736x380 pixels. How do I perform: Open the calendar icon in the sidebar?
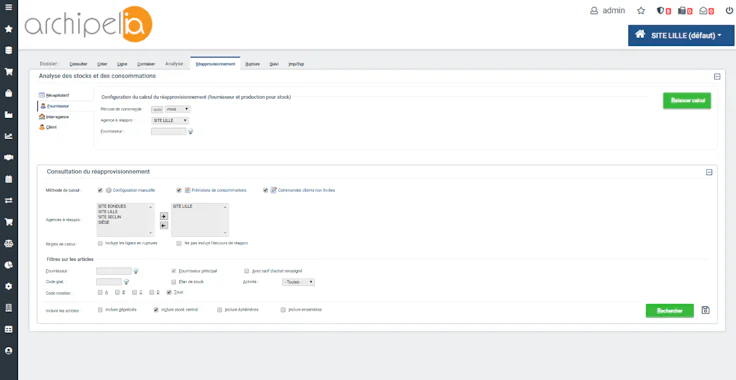coord(8,179)
